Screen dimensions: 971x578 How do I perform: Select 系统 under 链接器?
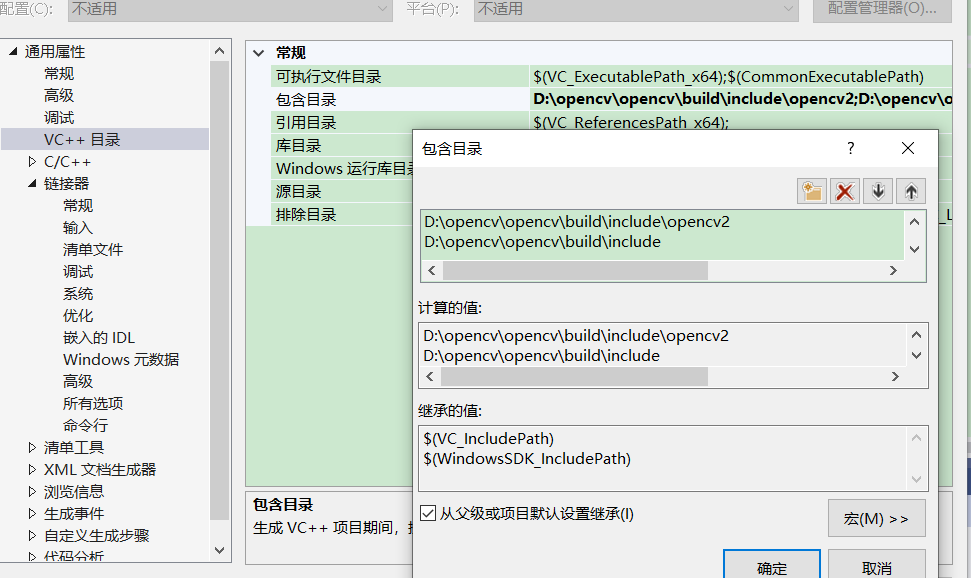coord(78,294)
